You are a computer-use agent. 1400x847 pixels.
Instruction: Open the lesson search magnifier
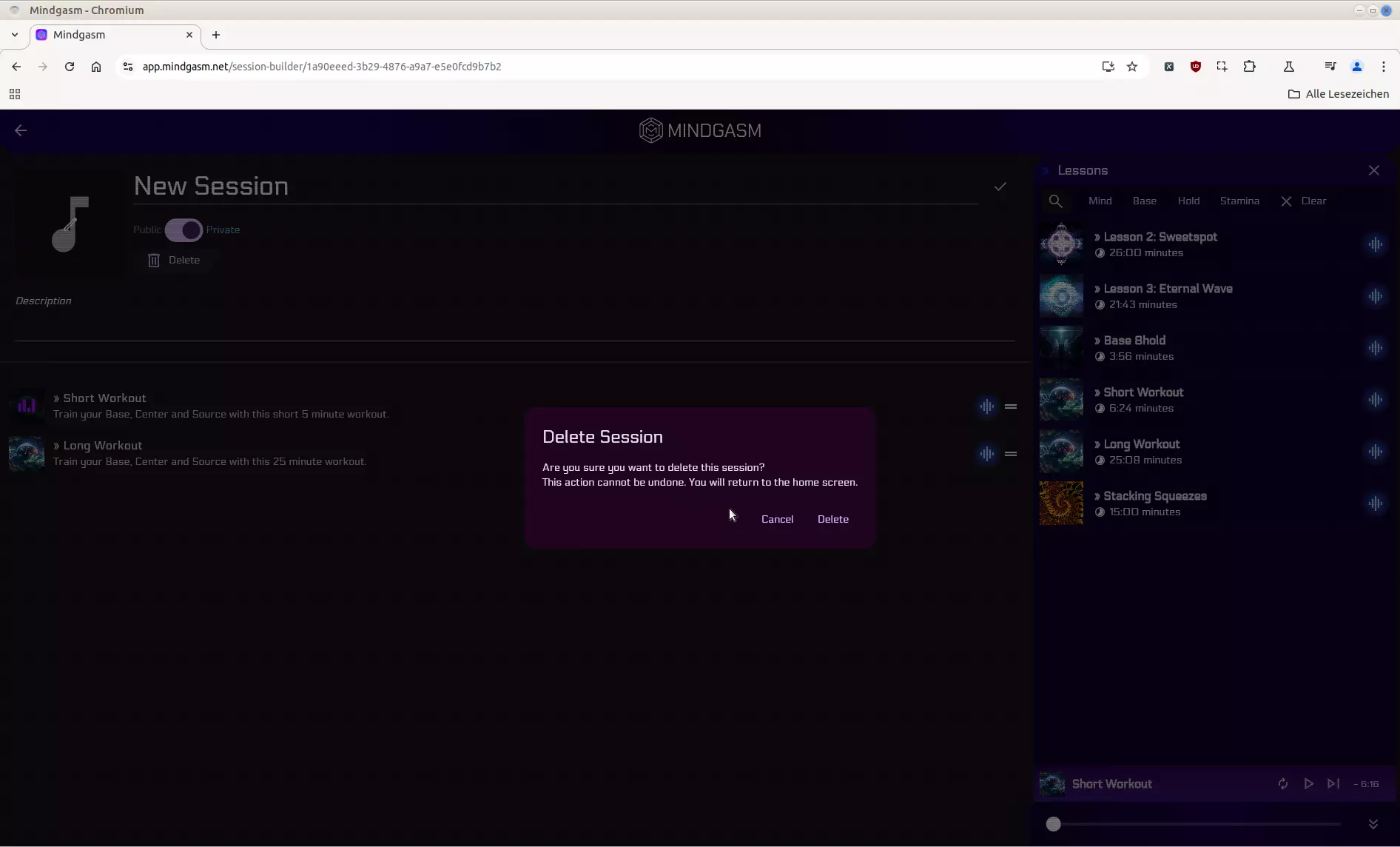1056,201
